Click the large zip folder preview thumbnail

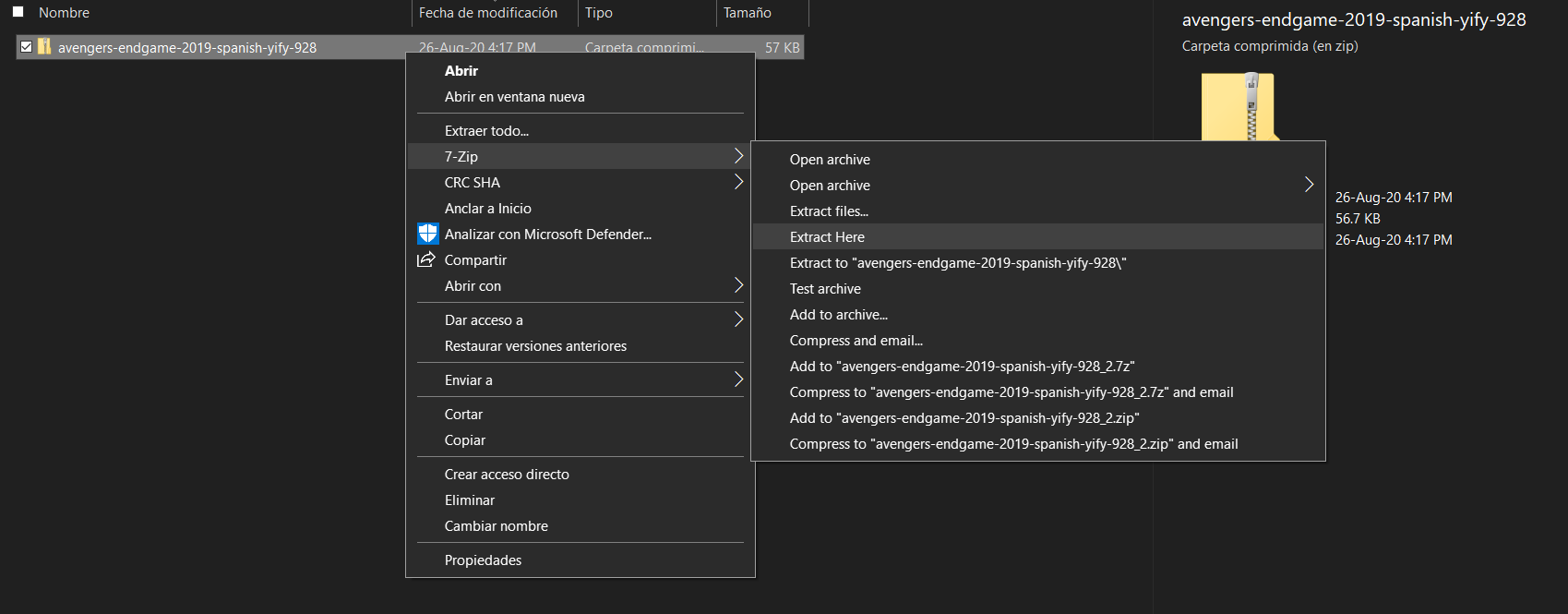point(1239,106)
